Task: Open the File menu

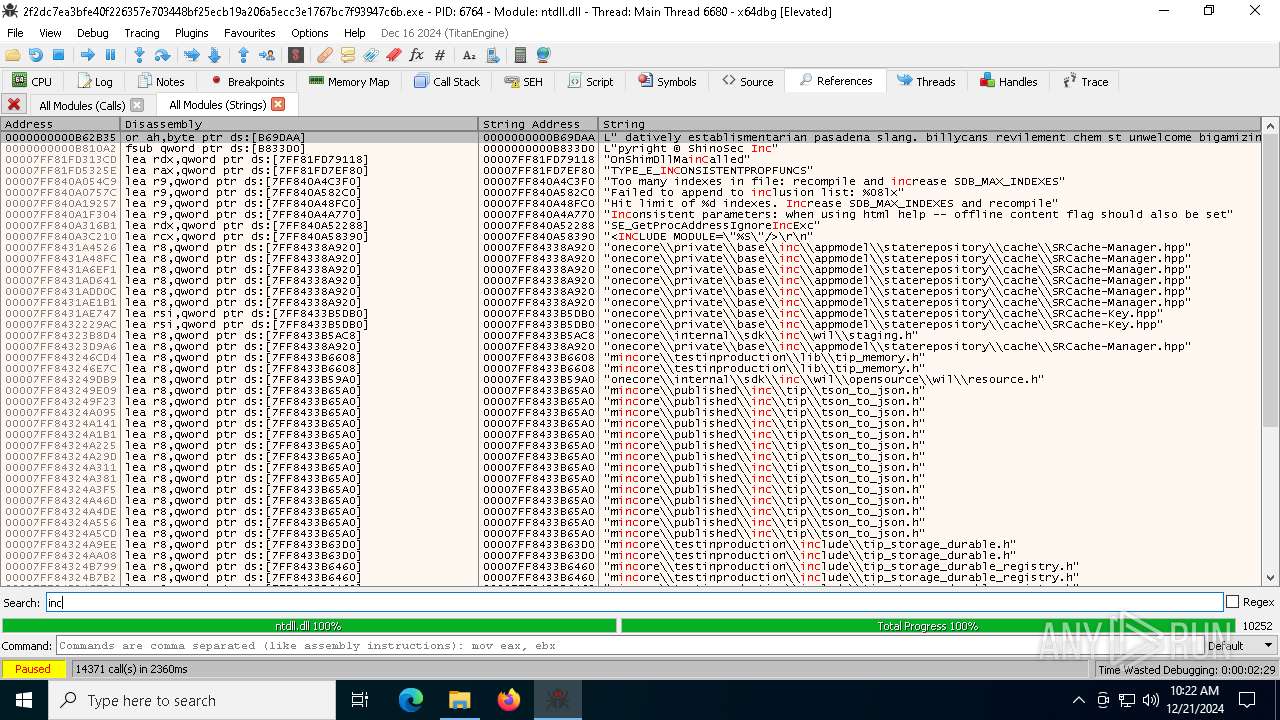Action: coord(15,33)
